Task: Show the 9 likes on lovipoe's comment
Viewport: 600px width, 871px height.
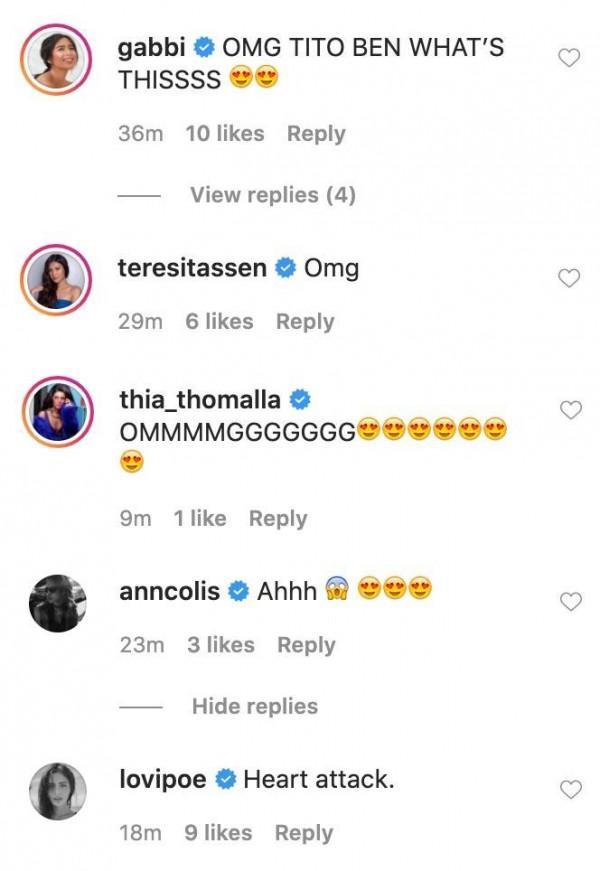Action: (x=218, y=832)
